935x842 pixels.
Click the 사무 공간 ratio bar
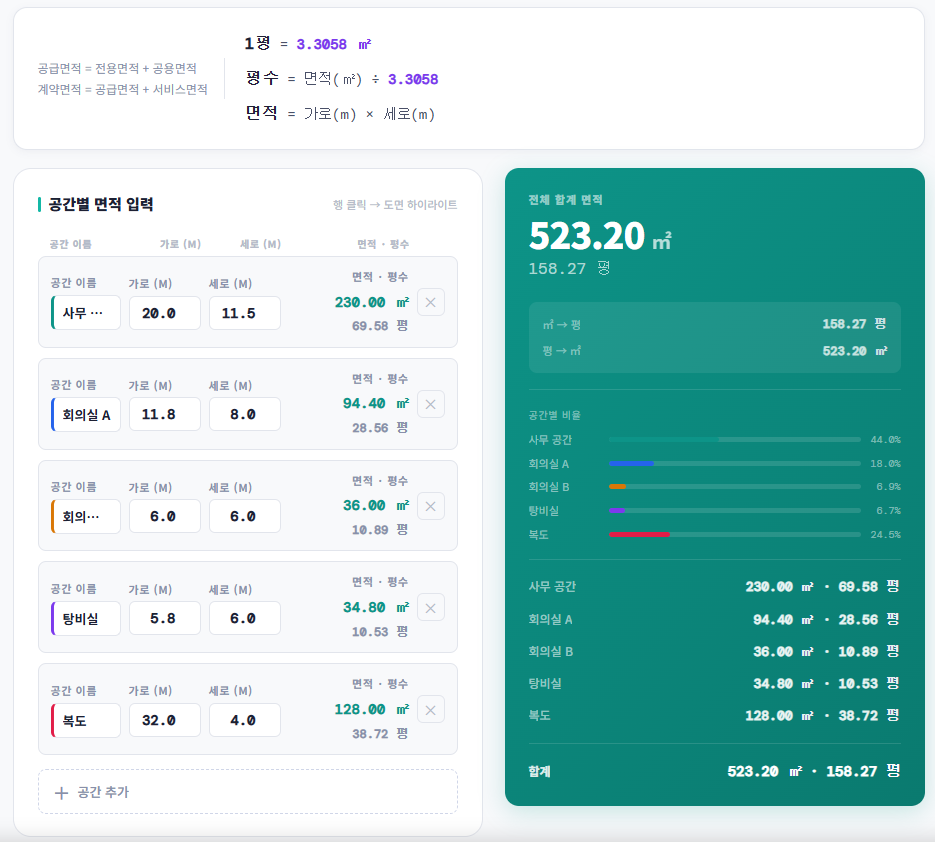click(x=735, y=439)
